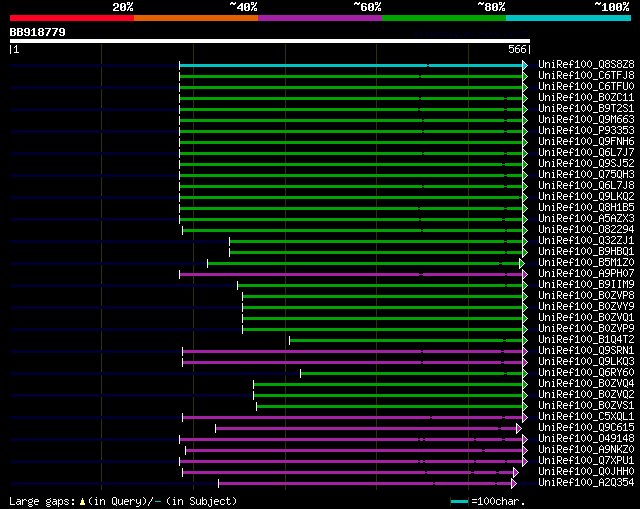Click the cyan alignment bar of Q8S8Z8
Screen dimensions: 640x509
click(351, 65)
